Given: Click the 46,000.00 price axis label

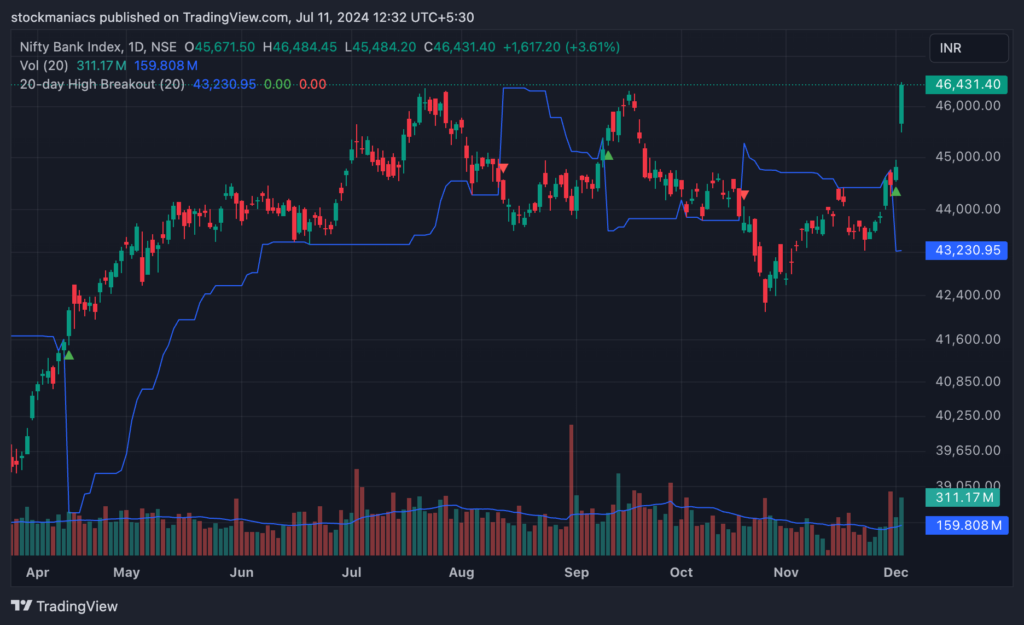Looking at the screenshot, I should (x=968, y=106).
